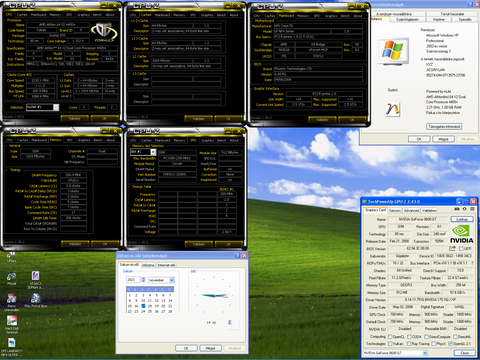480x360 pixels.
Task: Click Mégse in System Properties
Action: (443, 139)
